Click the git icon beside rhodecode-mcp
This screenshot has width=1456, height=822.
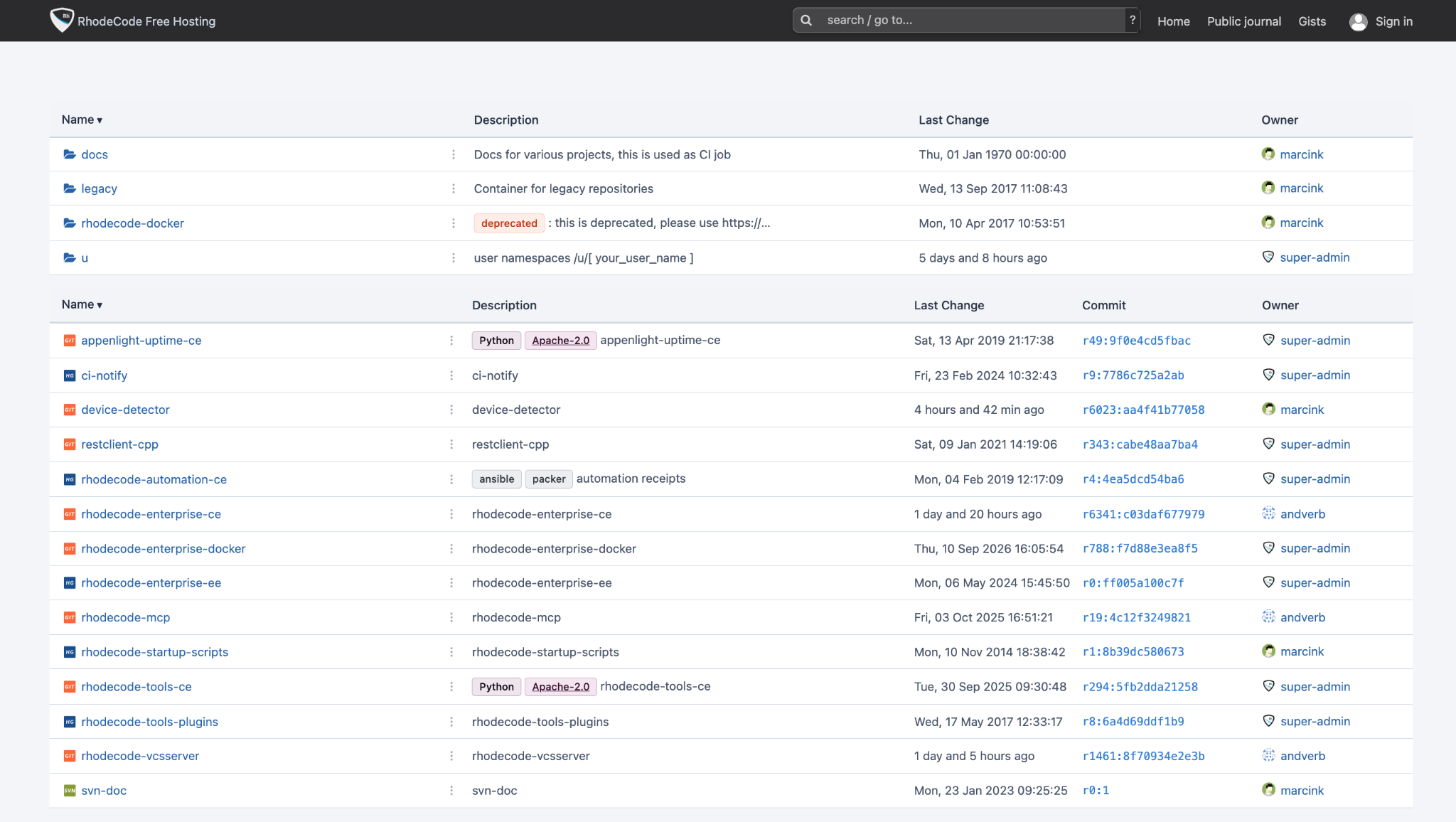coord(70,617)
